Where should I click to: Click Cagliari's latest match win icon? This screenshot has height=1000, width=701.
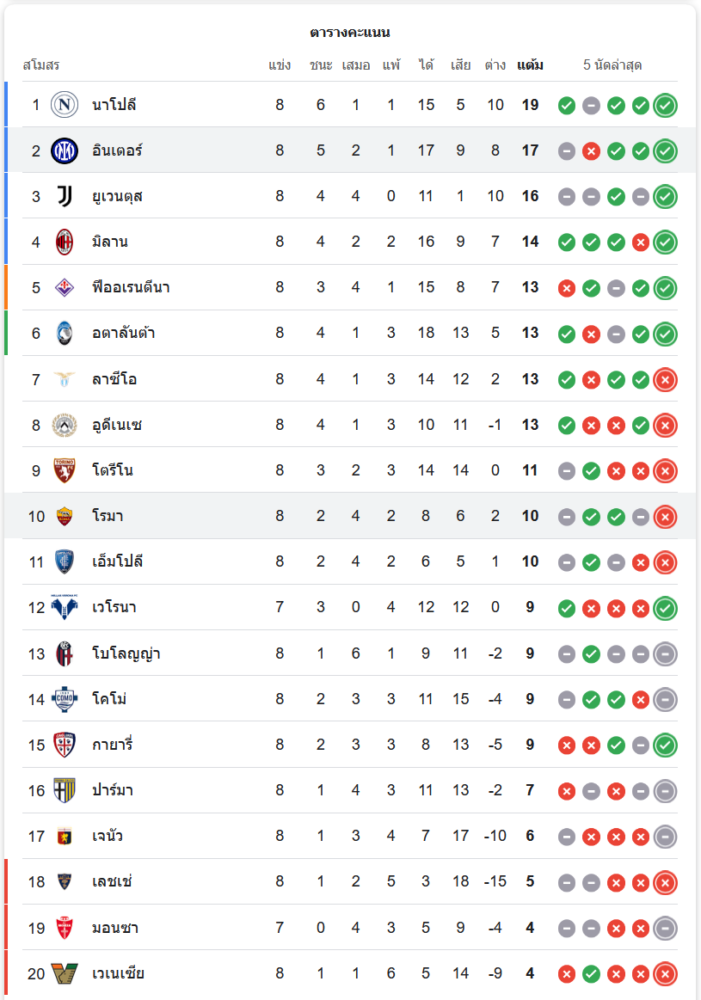point(665,745)
